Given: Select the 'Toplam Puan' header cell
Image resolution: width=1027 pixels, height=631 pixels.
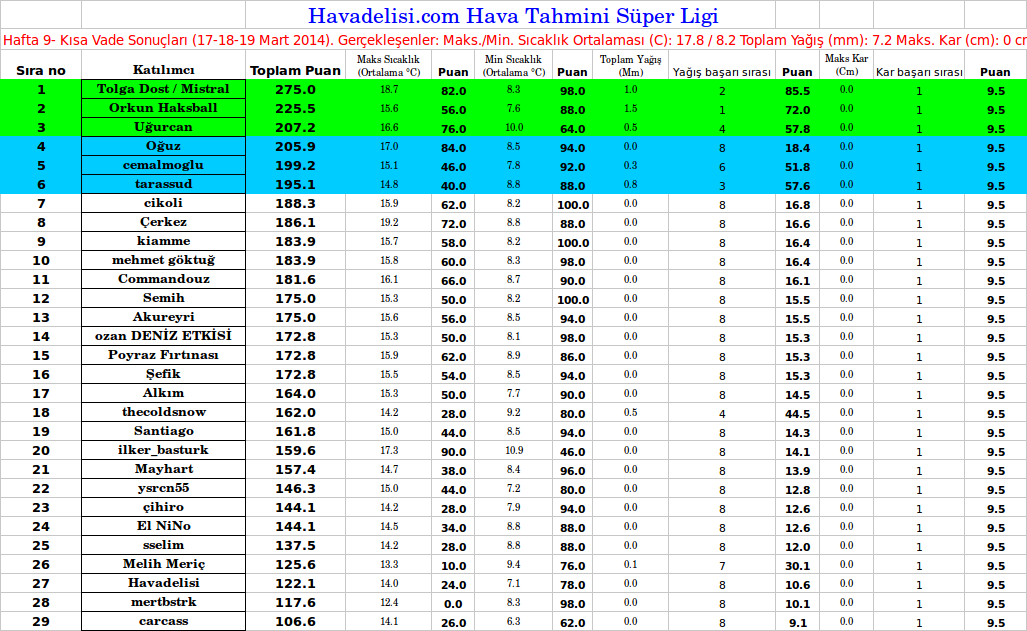Looking at the screenshot, I should coord(295,71).
